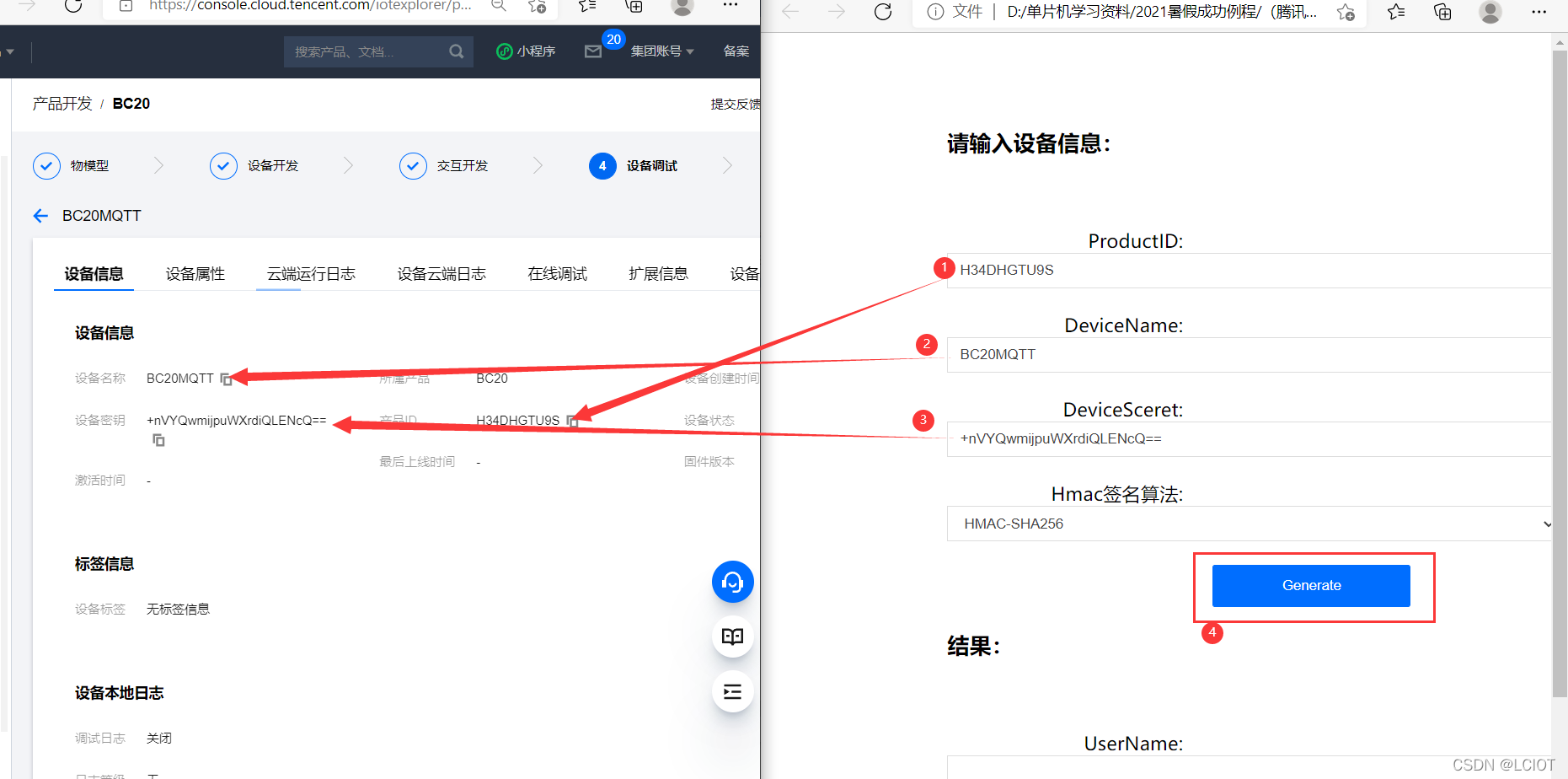This screenshot has height=779, width=1568.
Task: Click the search magnifier in the search bar
Action: (x=456, y=51)
